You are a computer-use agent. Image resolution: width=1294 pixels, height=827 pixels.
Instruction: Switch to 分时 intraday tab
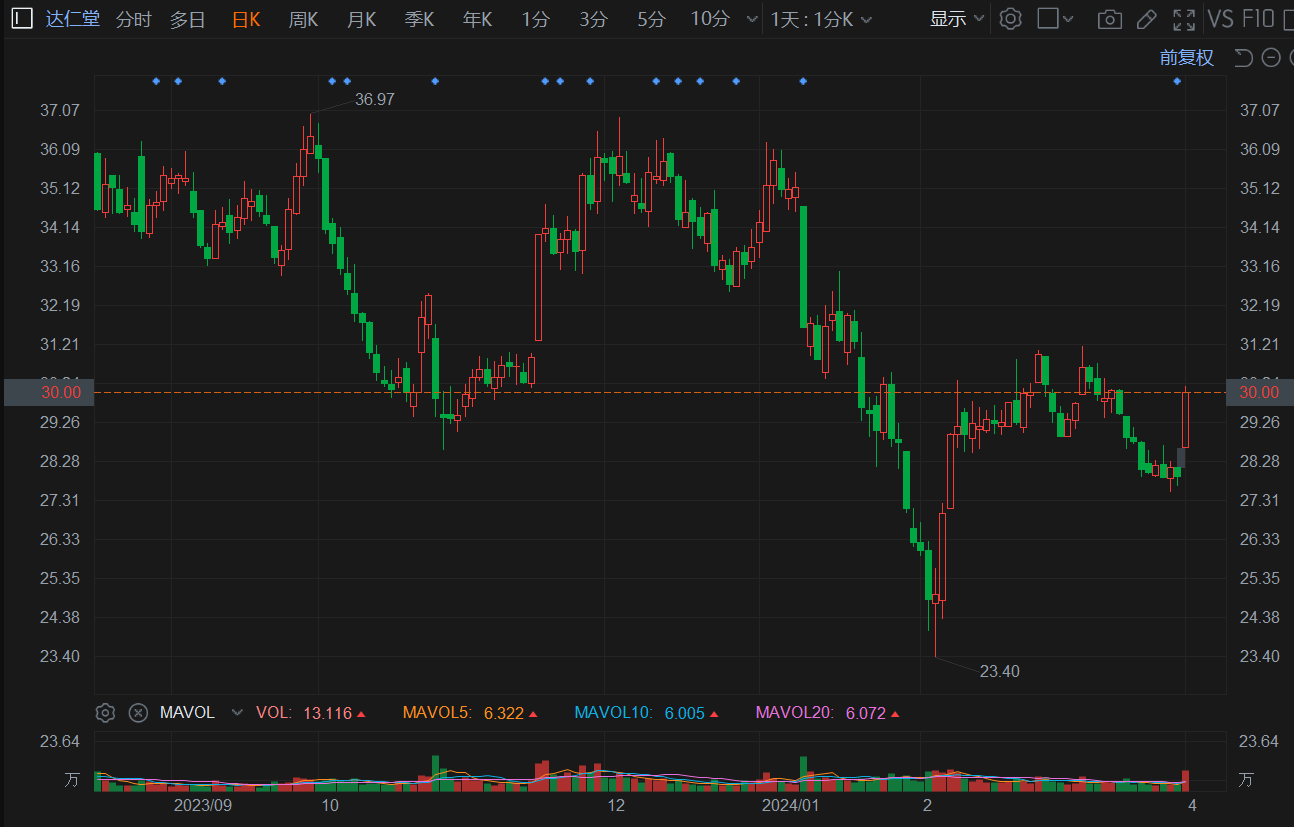(x=133, y=19)
